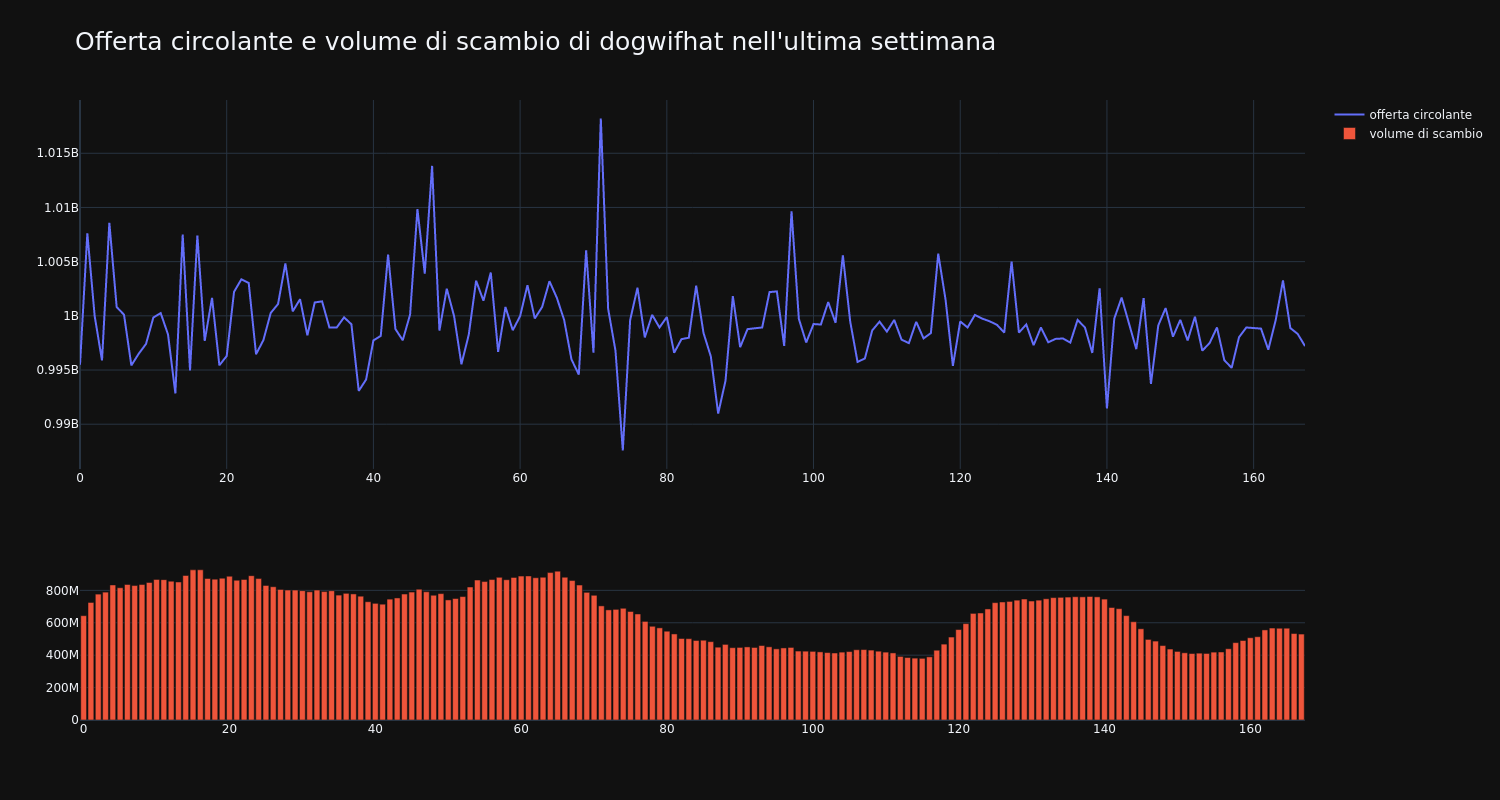This screenshot has width=1500, height=800.
Task: Click the lowest dip of the line chart
Action: [622, 450]
